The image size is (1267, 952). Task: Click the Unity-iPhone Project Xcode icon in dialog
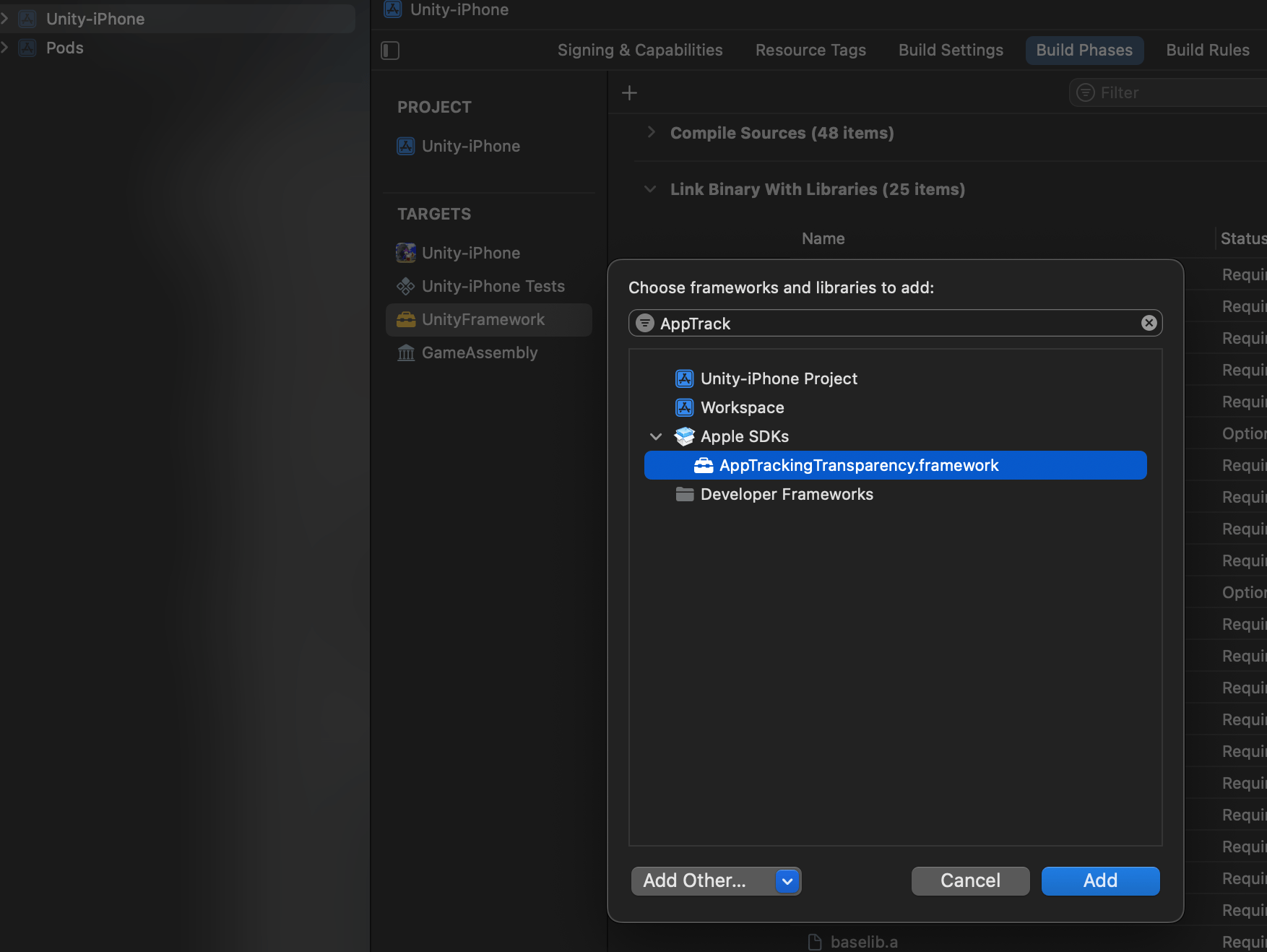pyautogui.click(x=684, y=378)
